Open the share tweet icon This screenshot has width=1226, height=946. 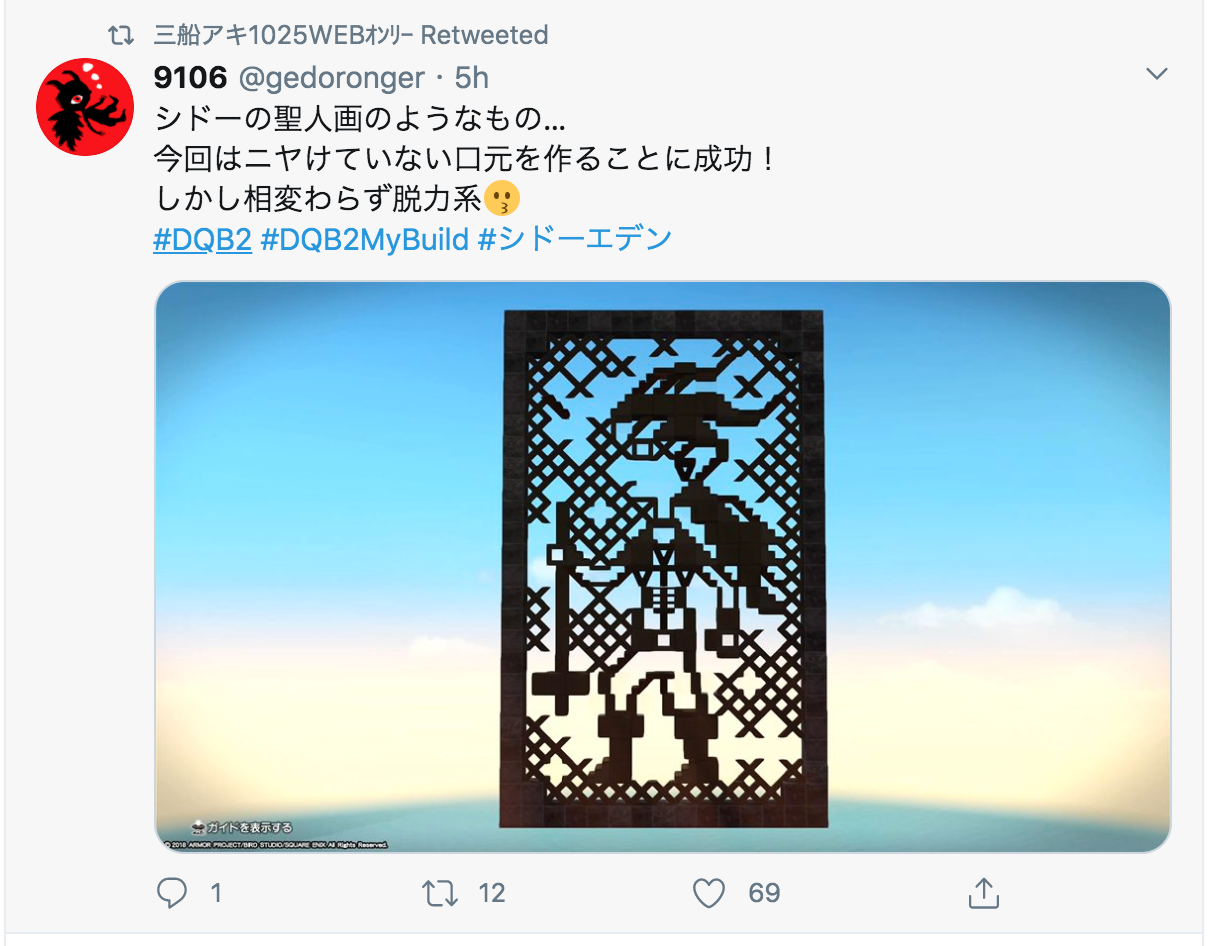point(983,893)
